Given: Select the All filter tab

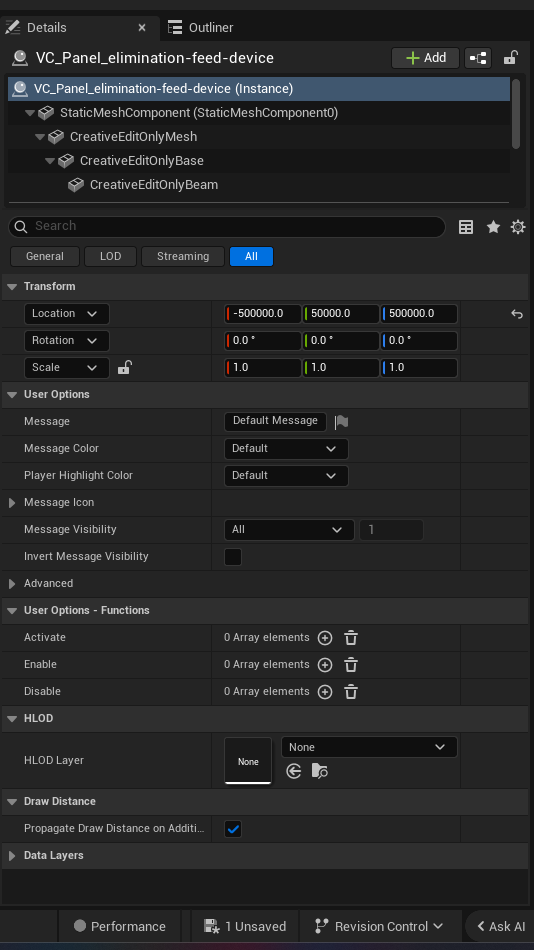Looking at the screenshot, I should [x=252, y=257].
